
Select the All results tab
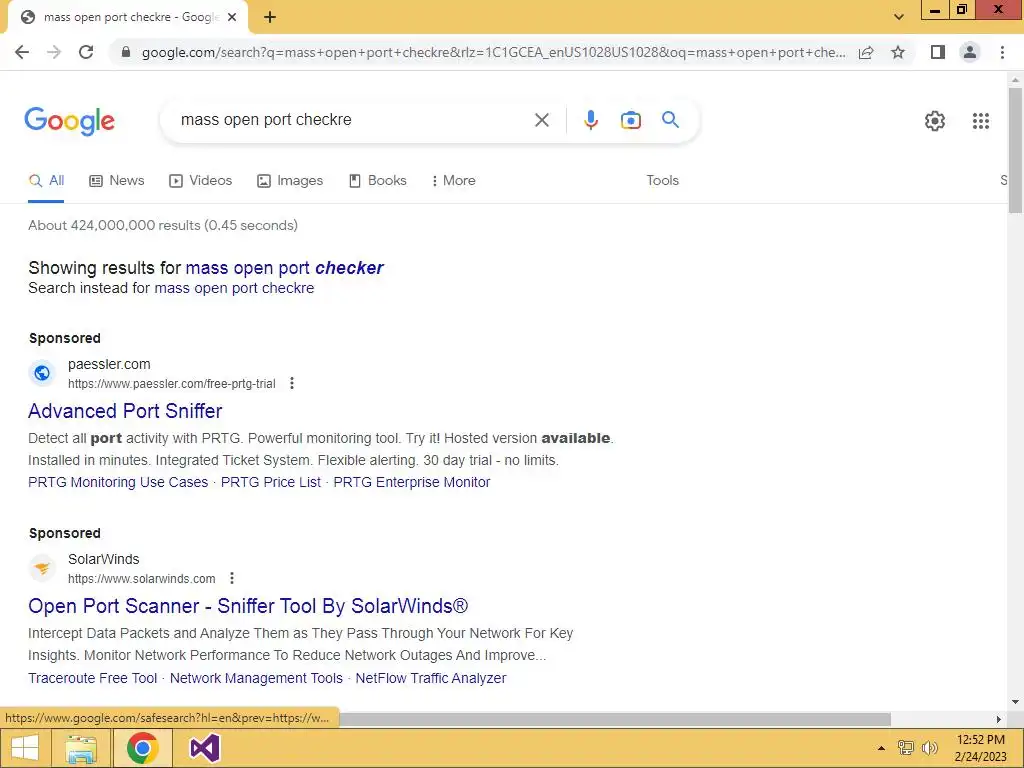point(46,181)
